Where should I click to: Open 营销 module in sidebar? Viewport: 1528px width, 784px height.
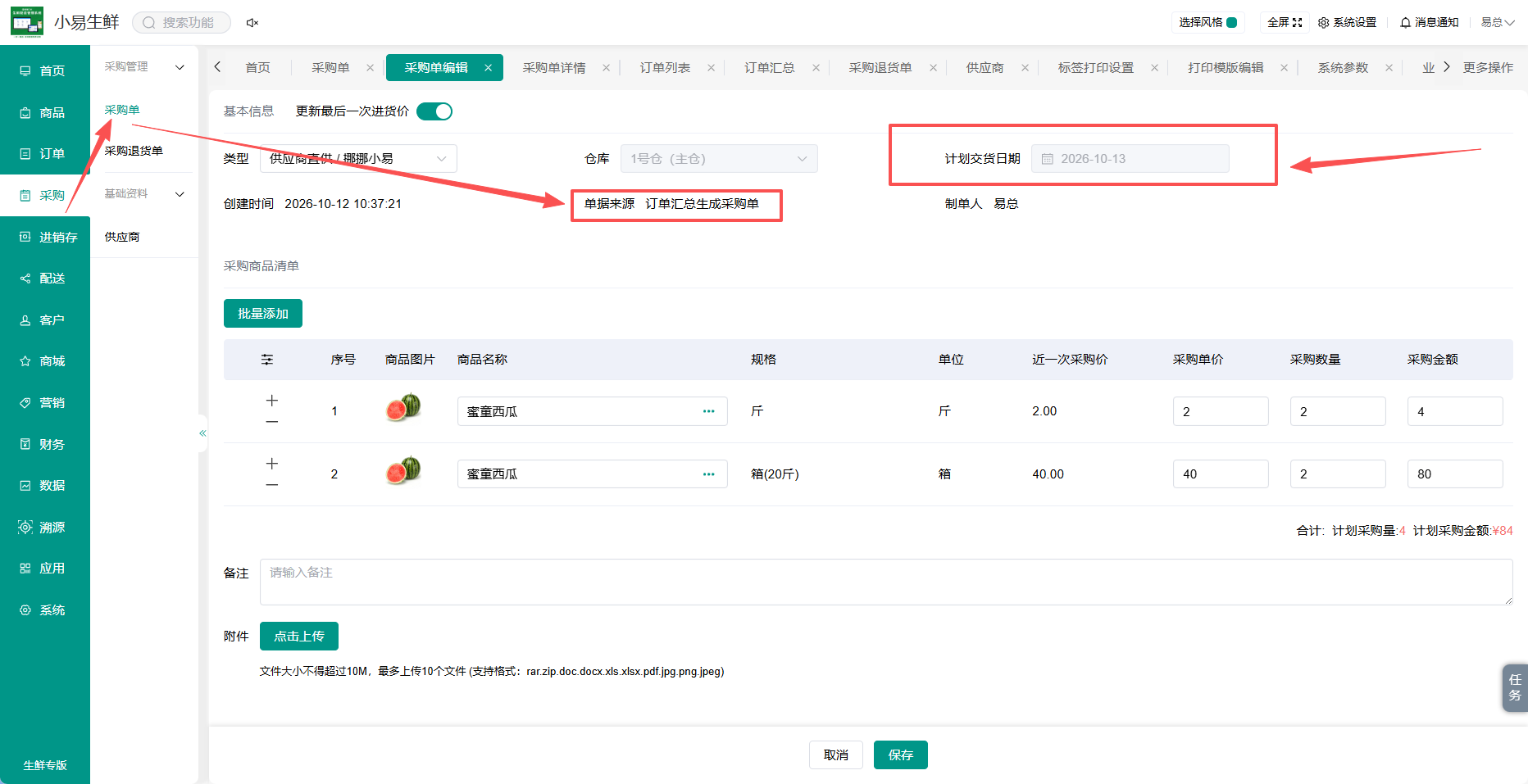45,403
